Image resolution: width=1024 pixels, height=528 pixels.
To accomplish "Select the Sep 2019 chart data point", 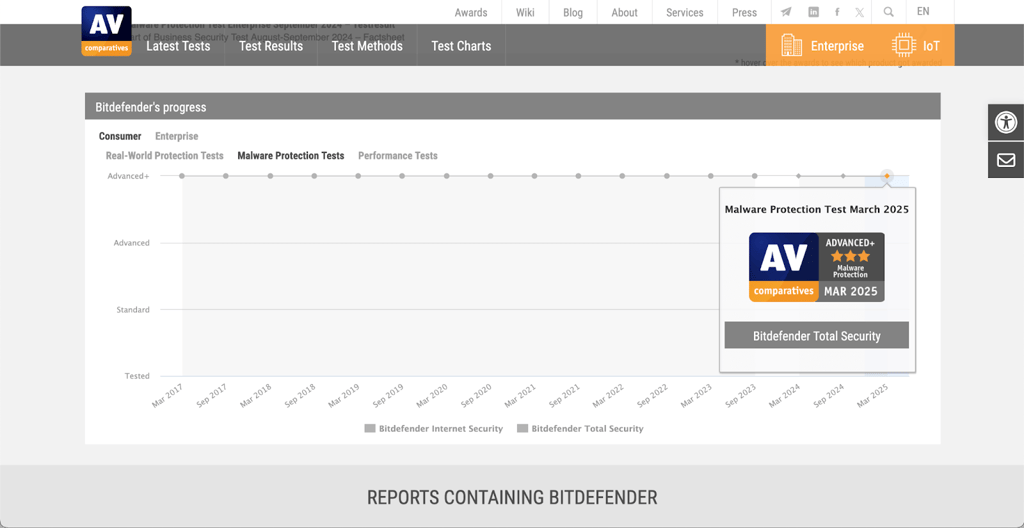I will (x=402, y=176).
